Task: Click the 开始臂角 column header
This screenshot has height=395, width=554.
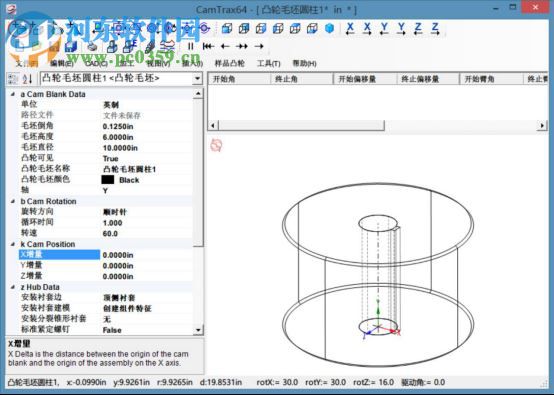Action: (491, 79)
